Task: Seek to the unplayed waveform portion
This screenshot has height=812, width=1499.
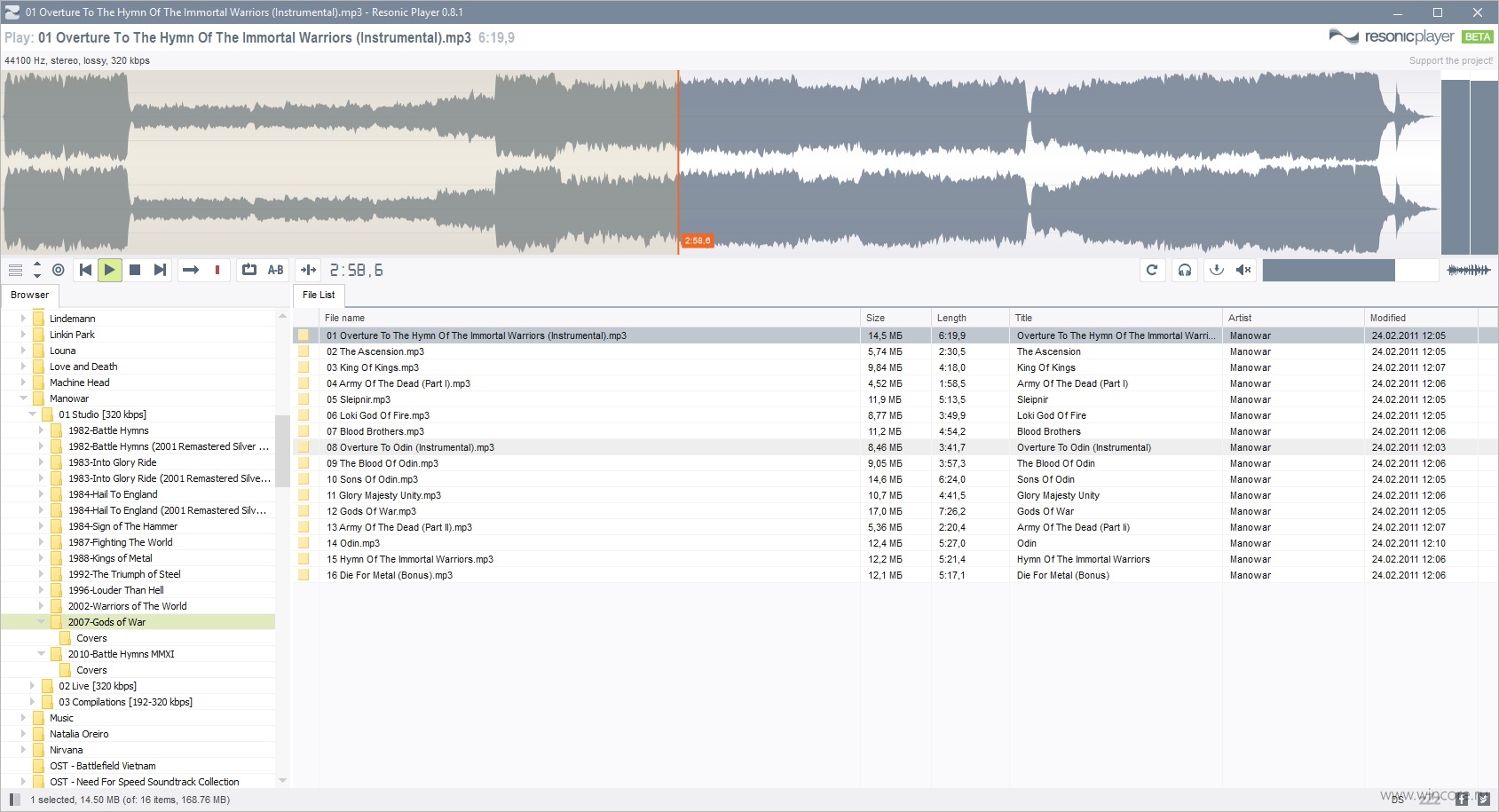Action: point(1058,163)
